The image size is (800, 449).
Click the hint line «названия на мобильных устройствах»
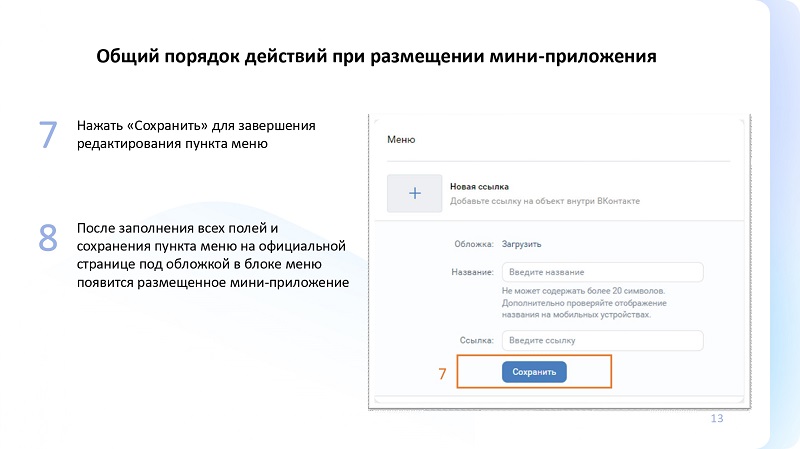(x=576, y=315)
